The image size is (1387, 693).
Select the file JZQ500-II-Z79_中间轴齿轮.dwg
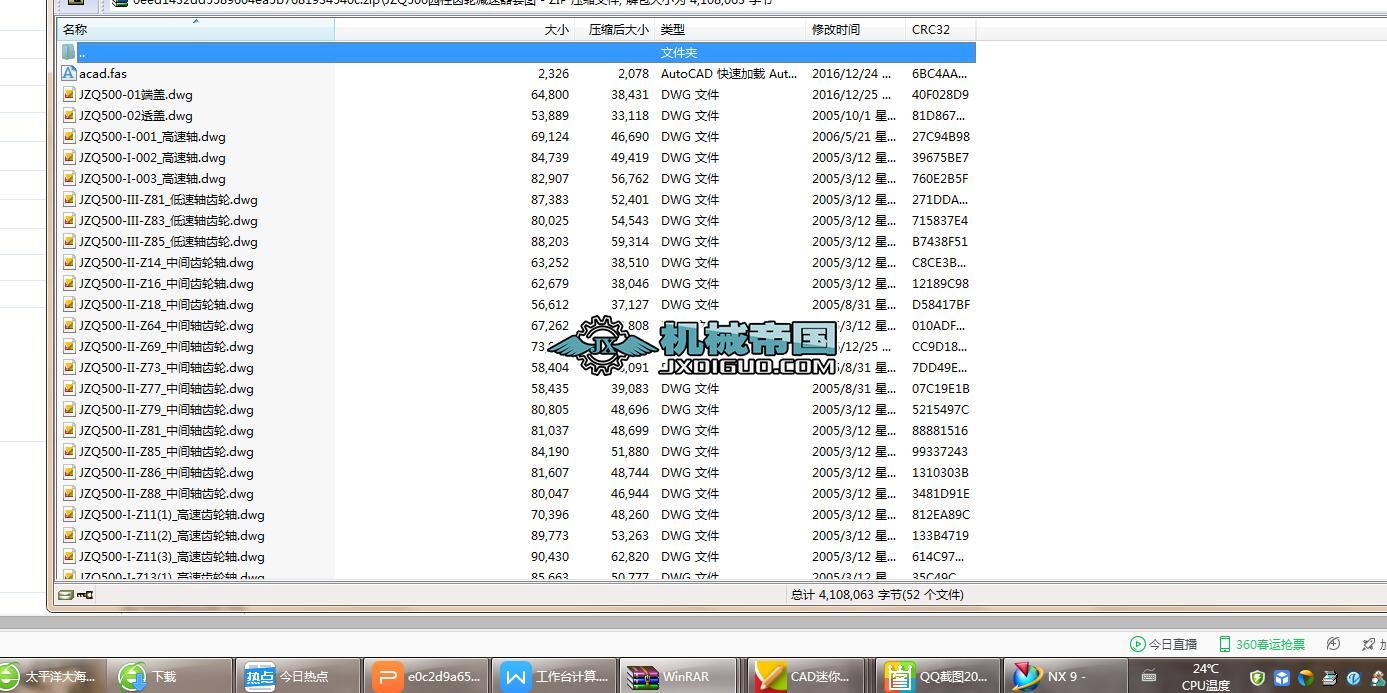(x=166, y=409)
